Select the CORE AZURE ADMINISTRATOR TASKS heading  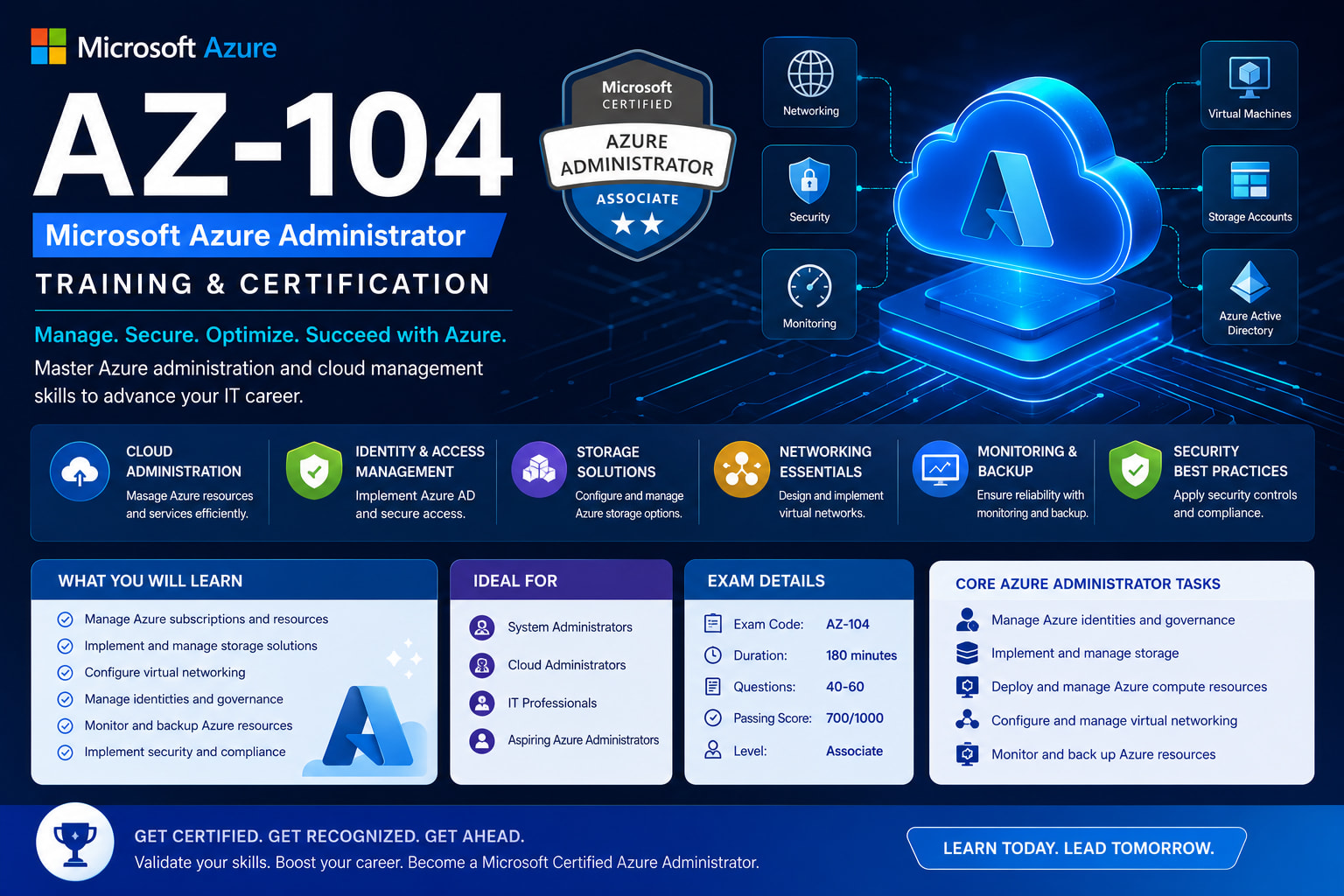pyautogui.click(x=1088, y=584)
